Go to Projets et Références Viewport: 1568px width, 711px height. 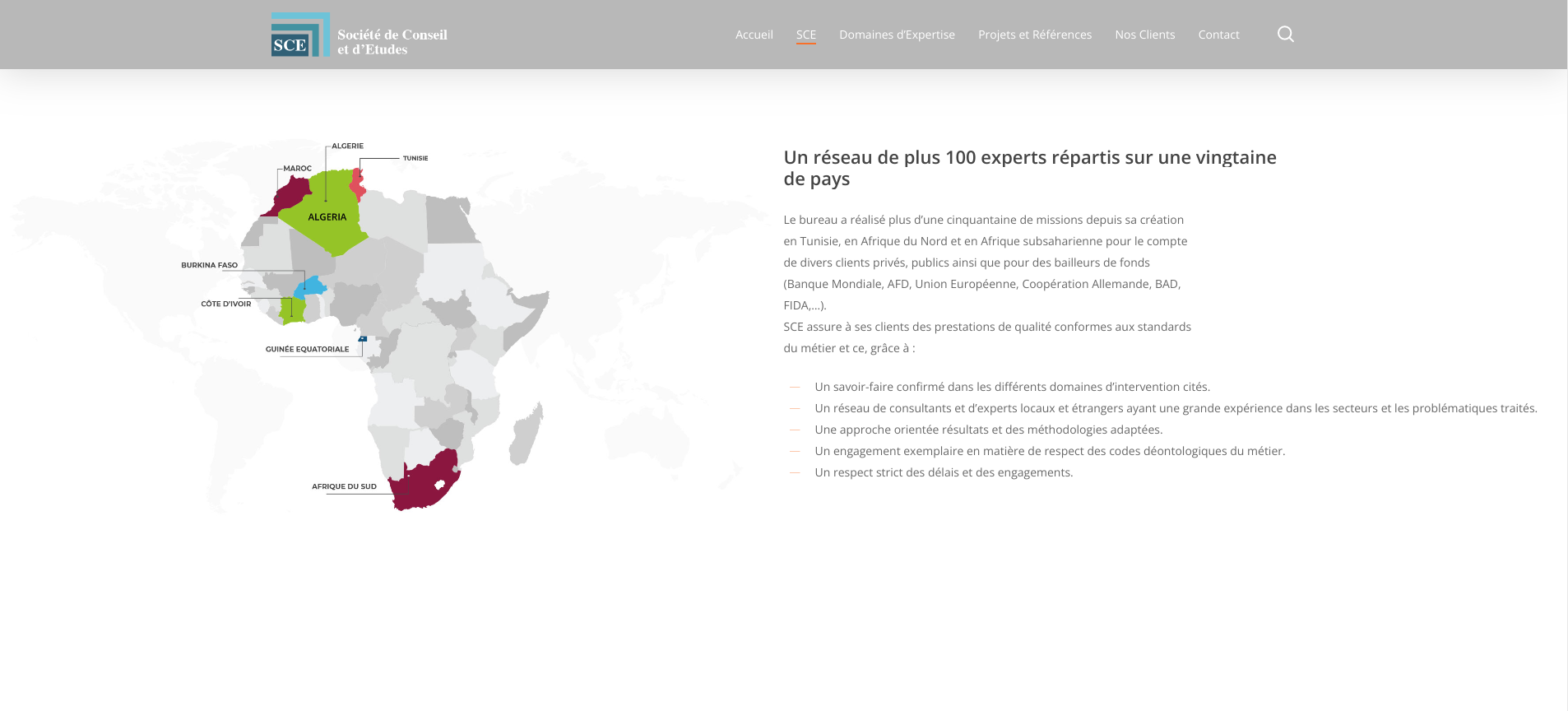pos(1034,35)
